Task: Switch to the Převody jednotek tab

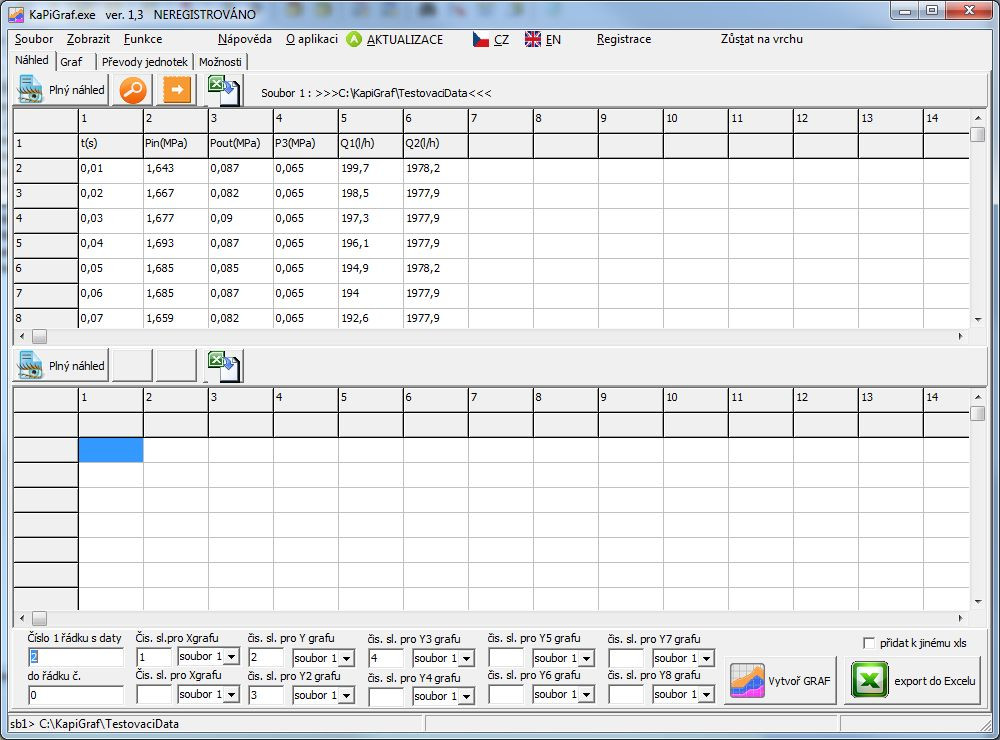Action: (145, 62)
